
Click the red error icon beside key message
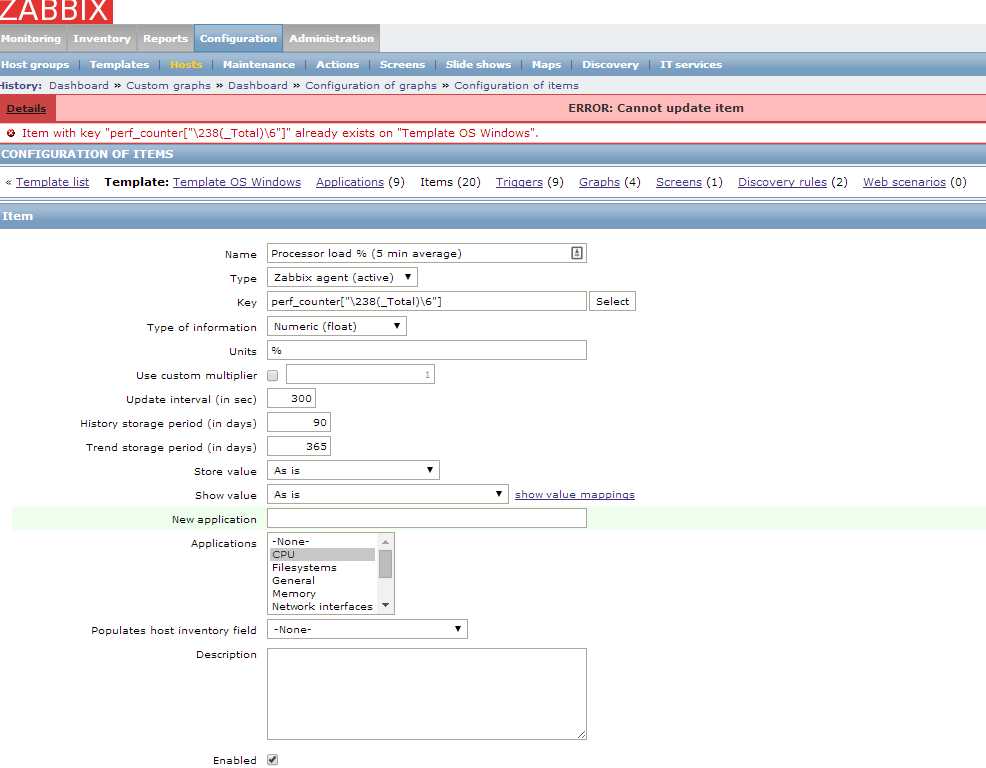tap(11, 133)
